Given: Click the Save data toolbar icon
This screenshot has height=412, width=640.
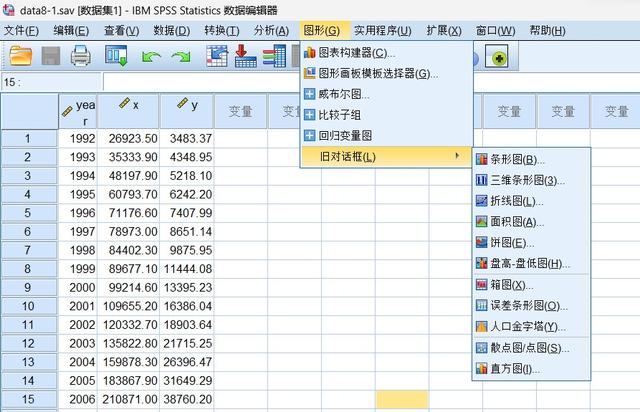Looking at the screenshot, I should click(51, 56).
